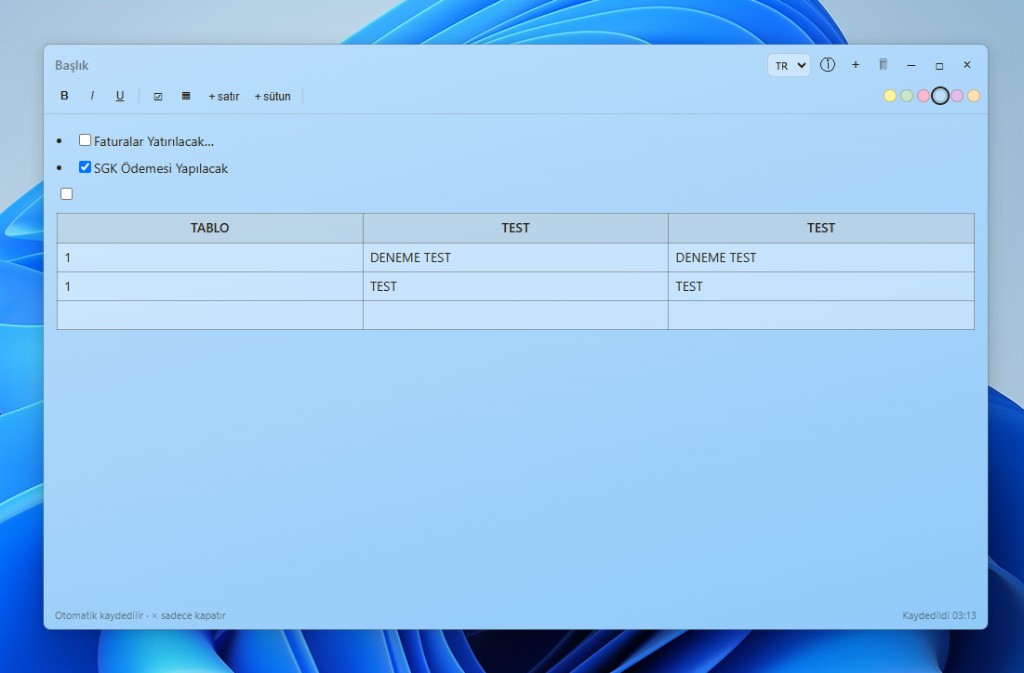
Task: Maximize the note window
Action: (939, 65)
